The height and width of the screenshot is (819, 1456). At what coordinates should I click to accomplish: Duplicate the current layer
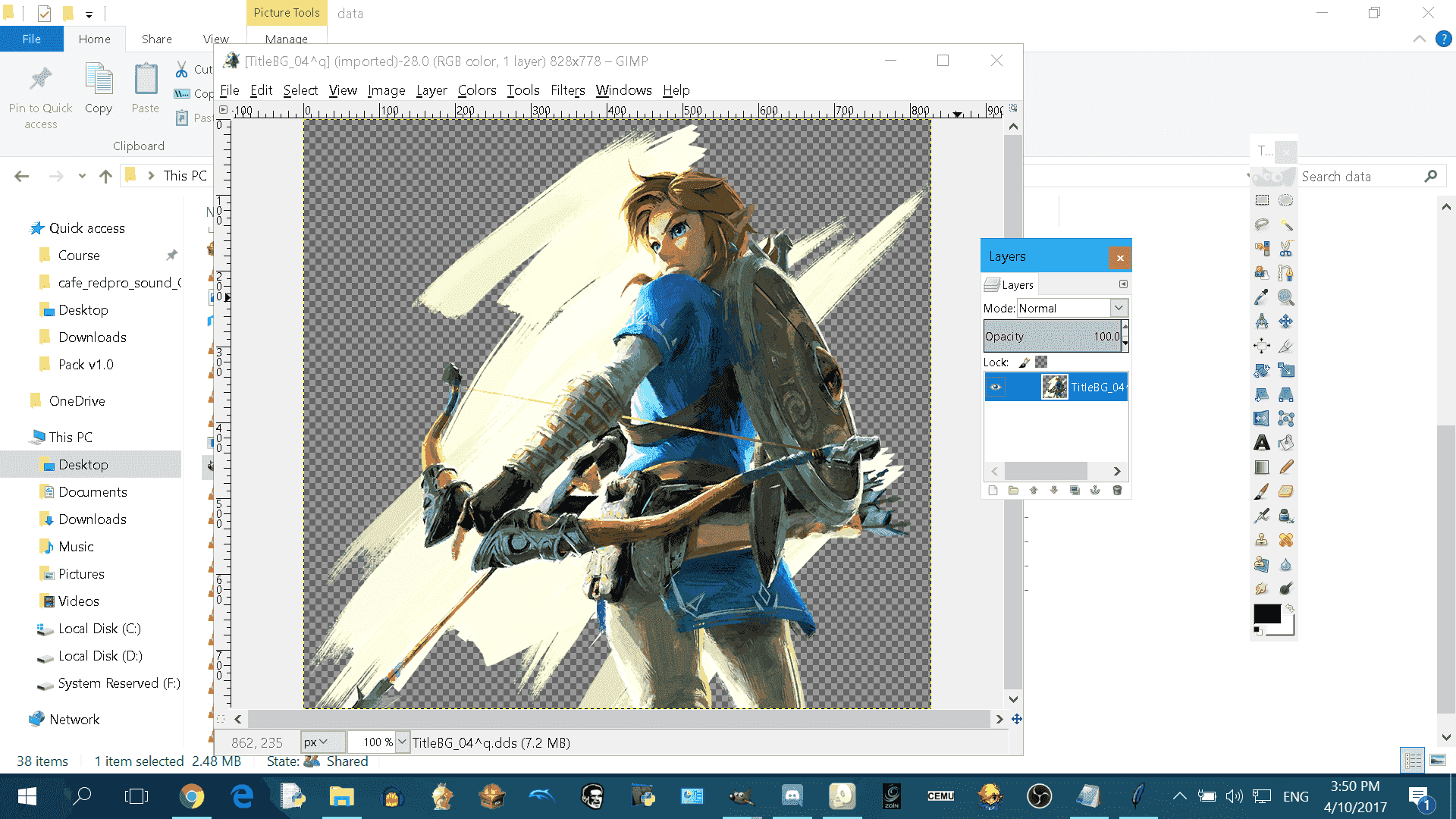tap(1075, 491)
